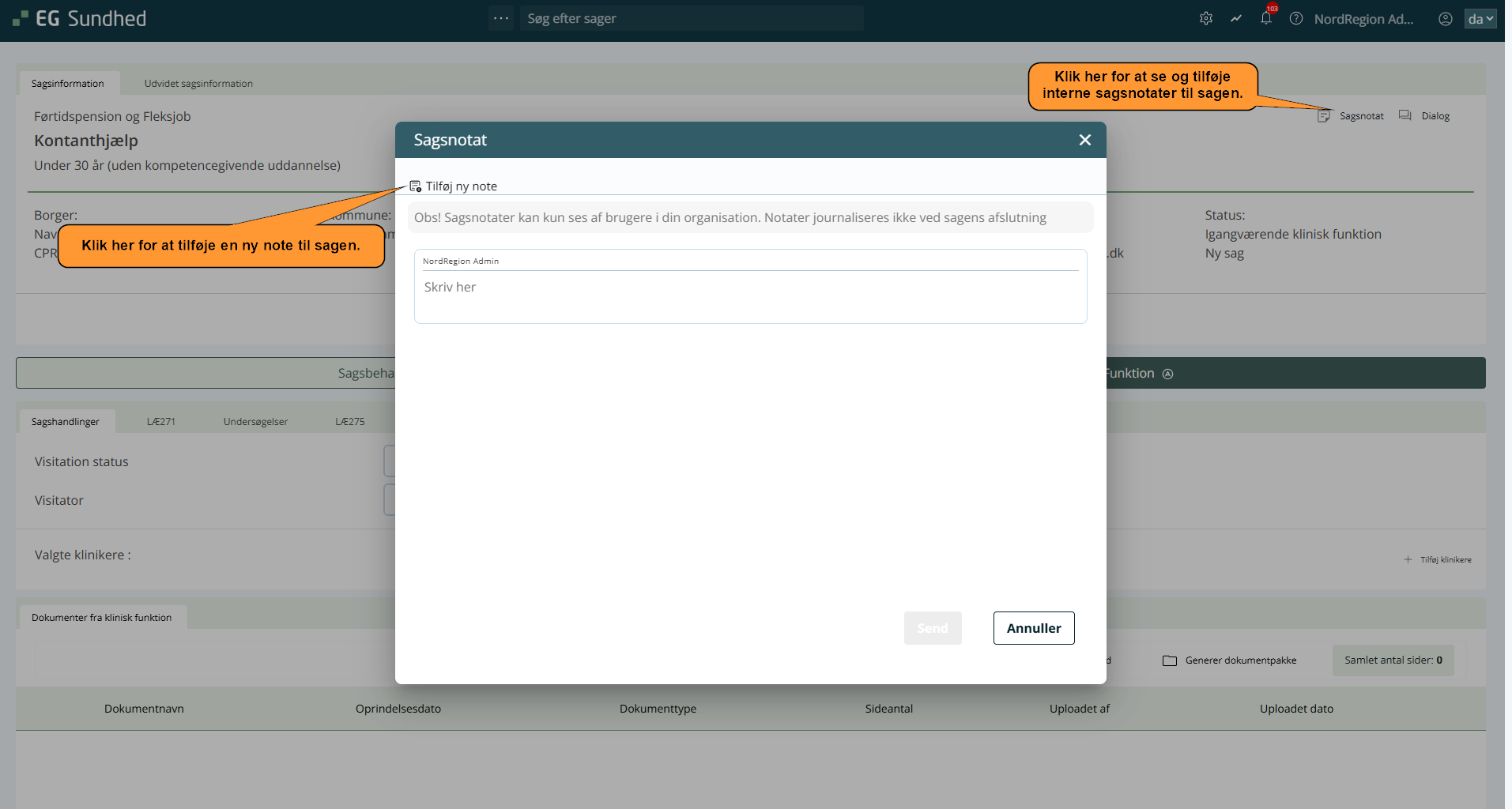Viewport: 1512px width, 809px height.
Task: Open the LÆ271 tab
Action: (x=161, y=422)
